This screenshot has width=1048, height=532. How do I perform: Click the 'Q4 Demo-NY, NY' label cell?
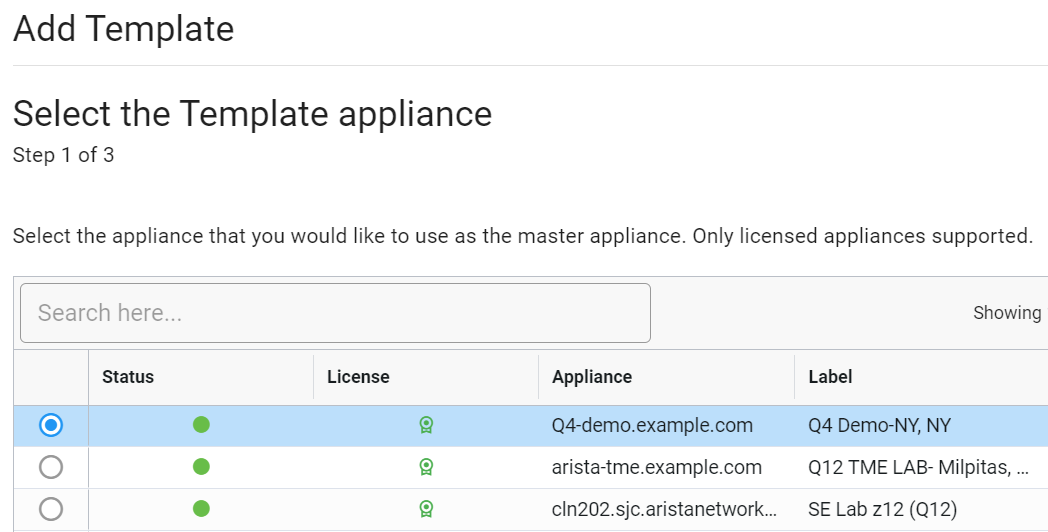880,426
